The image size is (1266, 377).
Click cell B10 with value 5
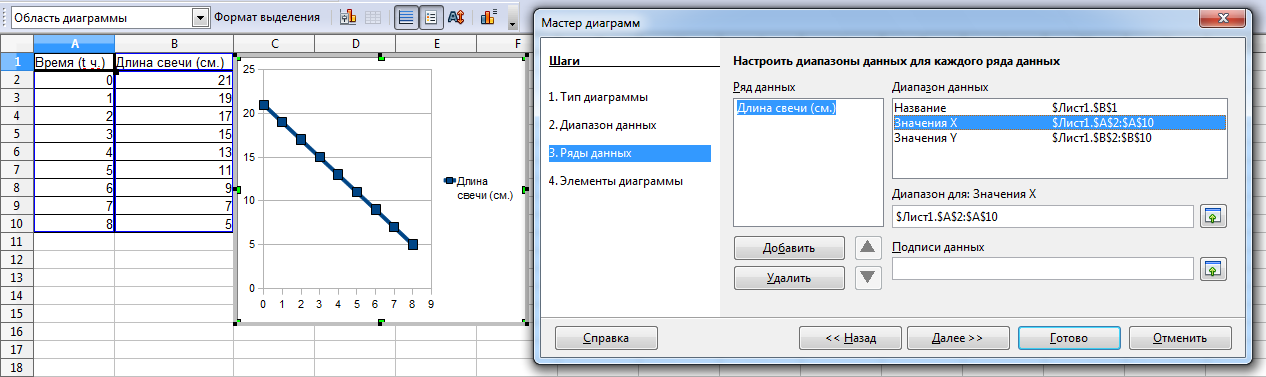pos(174,223)
